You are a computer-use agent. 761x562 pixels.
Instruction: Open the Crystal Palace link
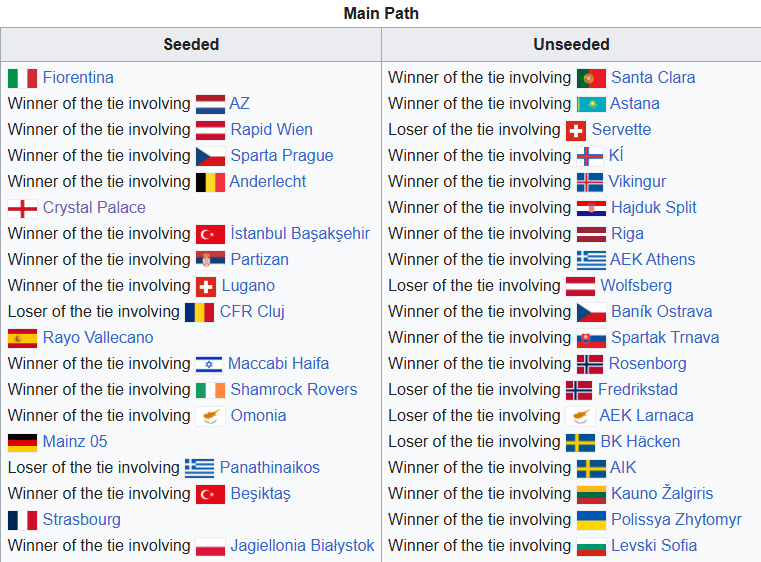click(94, 208)
